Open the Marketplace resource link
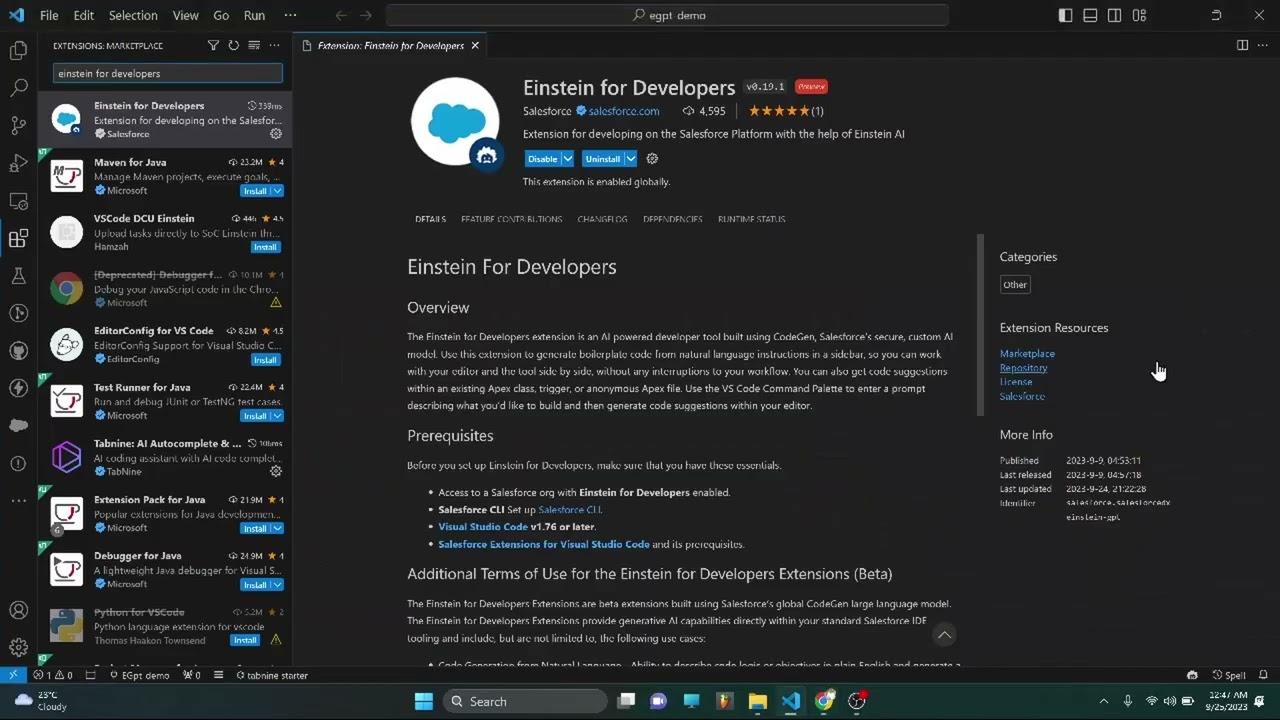The height and width of the screenshot is (720, 1280). 1027,353
